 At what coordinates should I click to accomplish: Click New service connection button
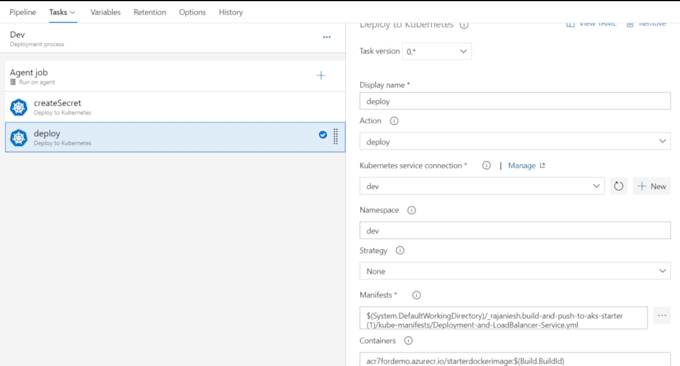[652, 186]
